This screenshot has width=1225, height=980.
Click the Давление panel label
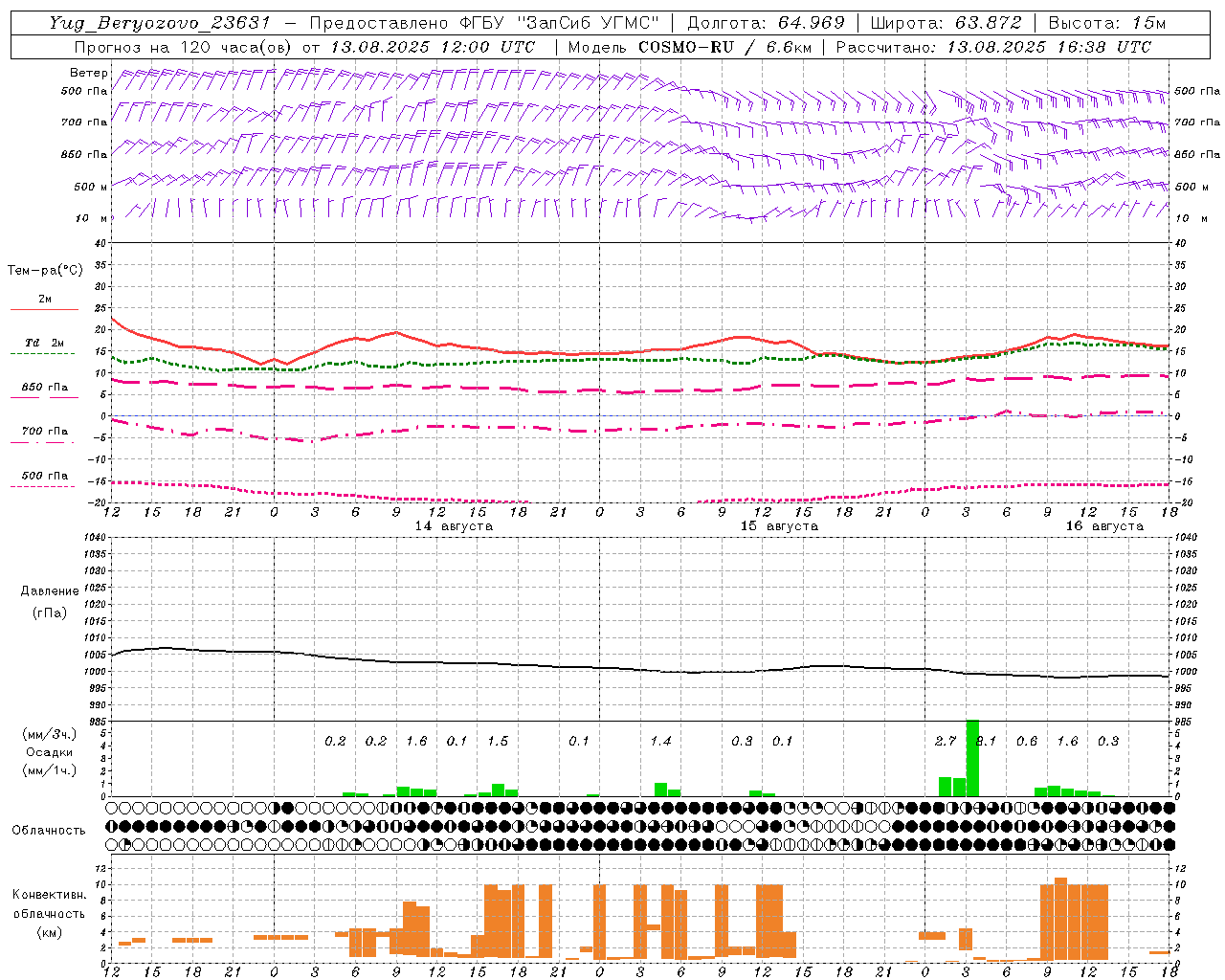click(50, 591)
